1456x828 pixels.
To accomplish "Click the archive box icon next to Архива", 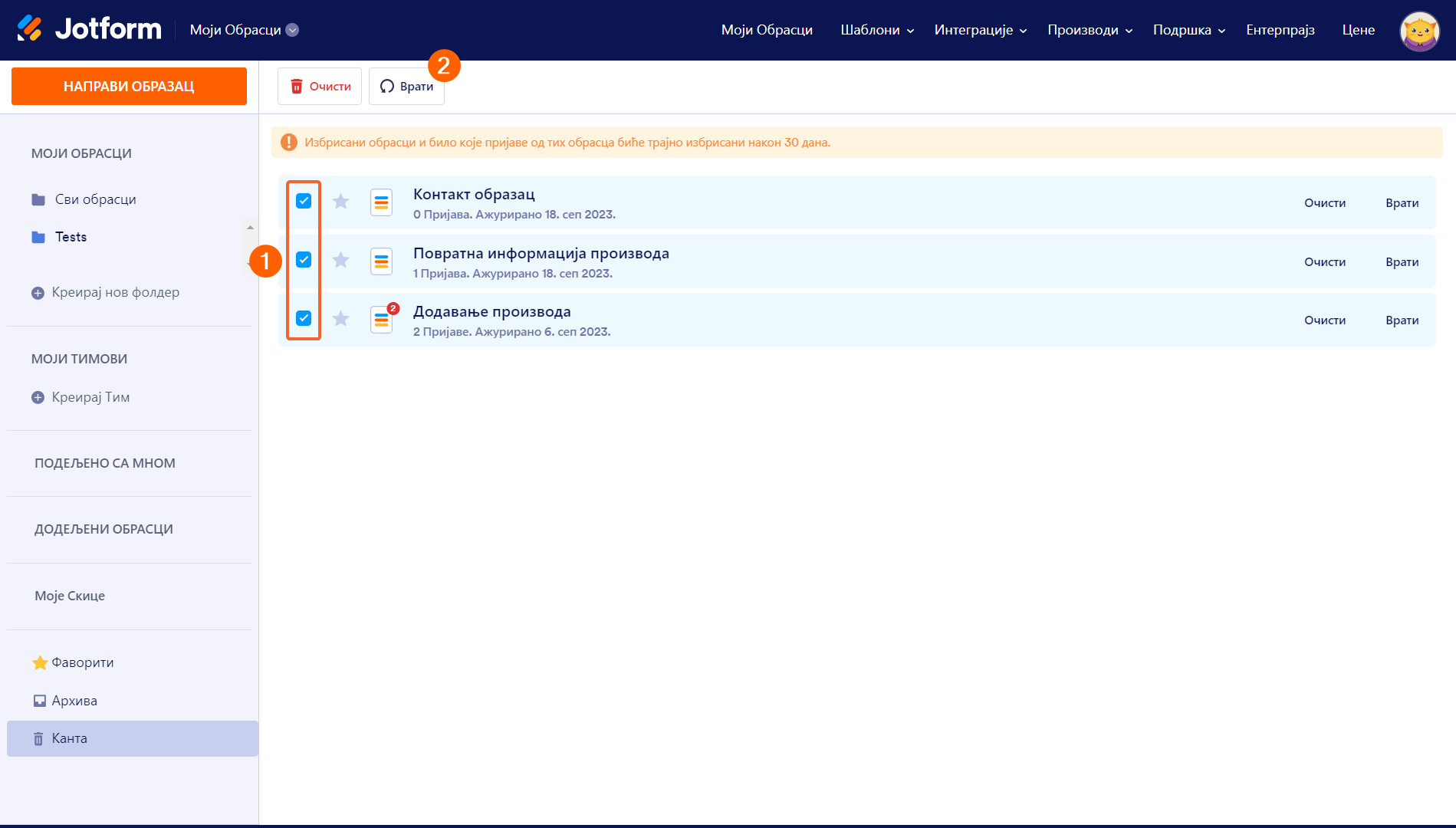I will tap(40, 701).
